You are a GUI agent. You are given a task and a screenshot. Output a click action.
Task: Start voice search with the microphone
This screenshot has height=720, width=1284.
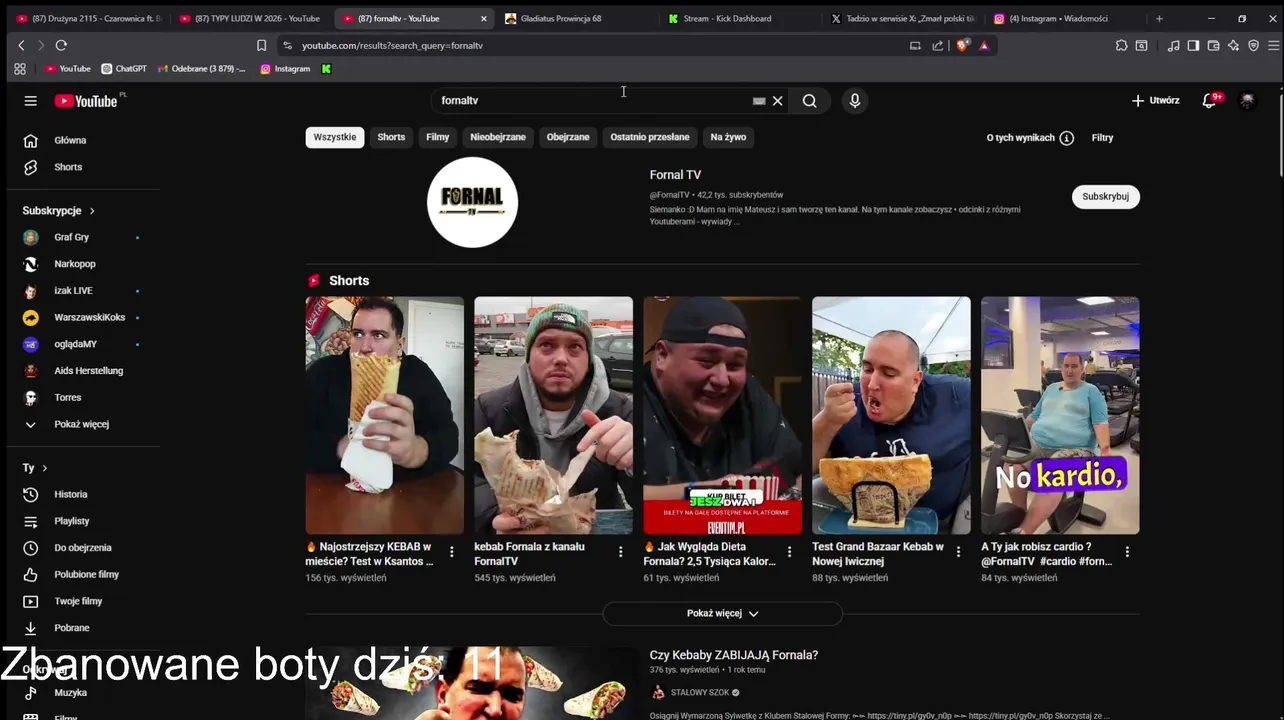click(x=854, y=101)
